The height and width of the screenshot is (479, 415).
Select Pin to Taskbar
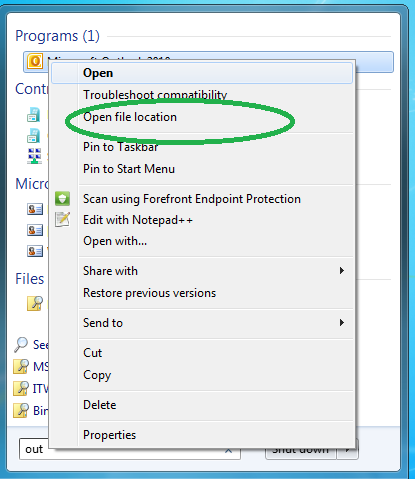pyautogui.click(x=121, y=147)
